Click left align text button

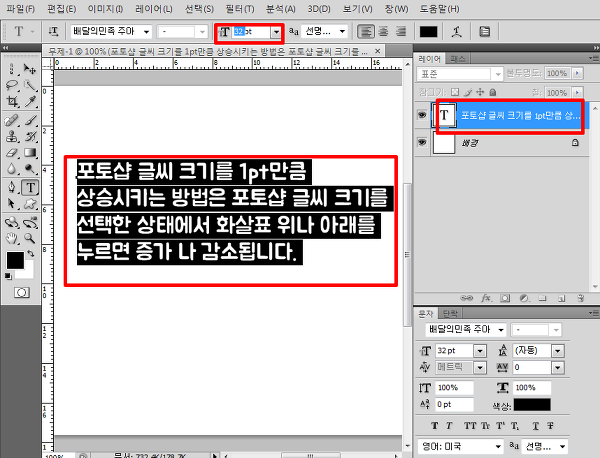[x=366, y=31]
